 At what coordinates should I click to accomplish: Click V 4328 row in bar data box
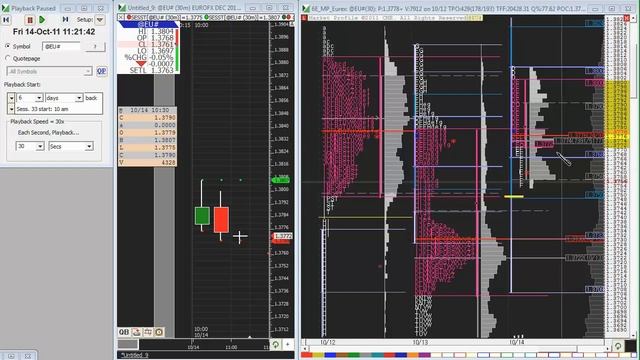pos(147,162)
